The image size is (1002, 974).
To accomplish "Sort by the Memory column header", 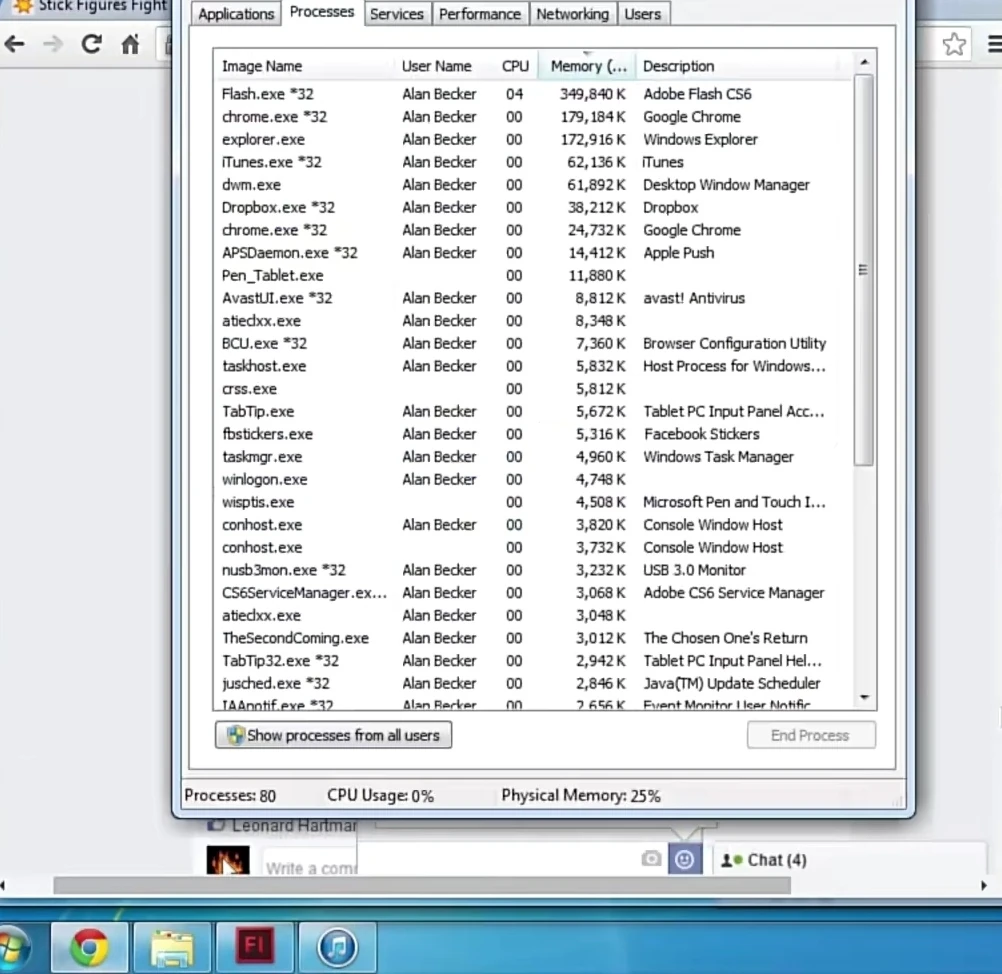I will pos(587,66).
